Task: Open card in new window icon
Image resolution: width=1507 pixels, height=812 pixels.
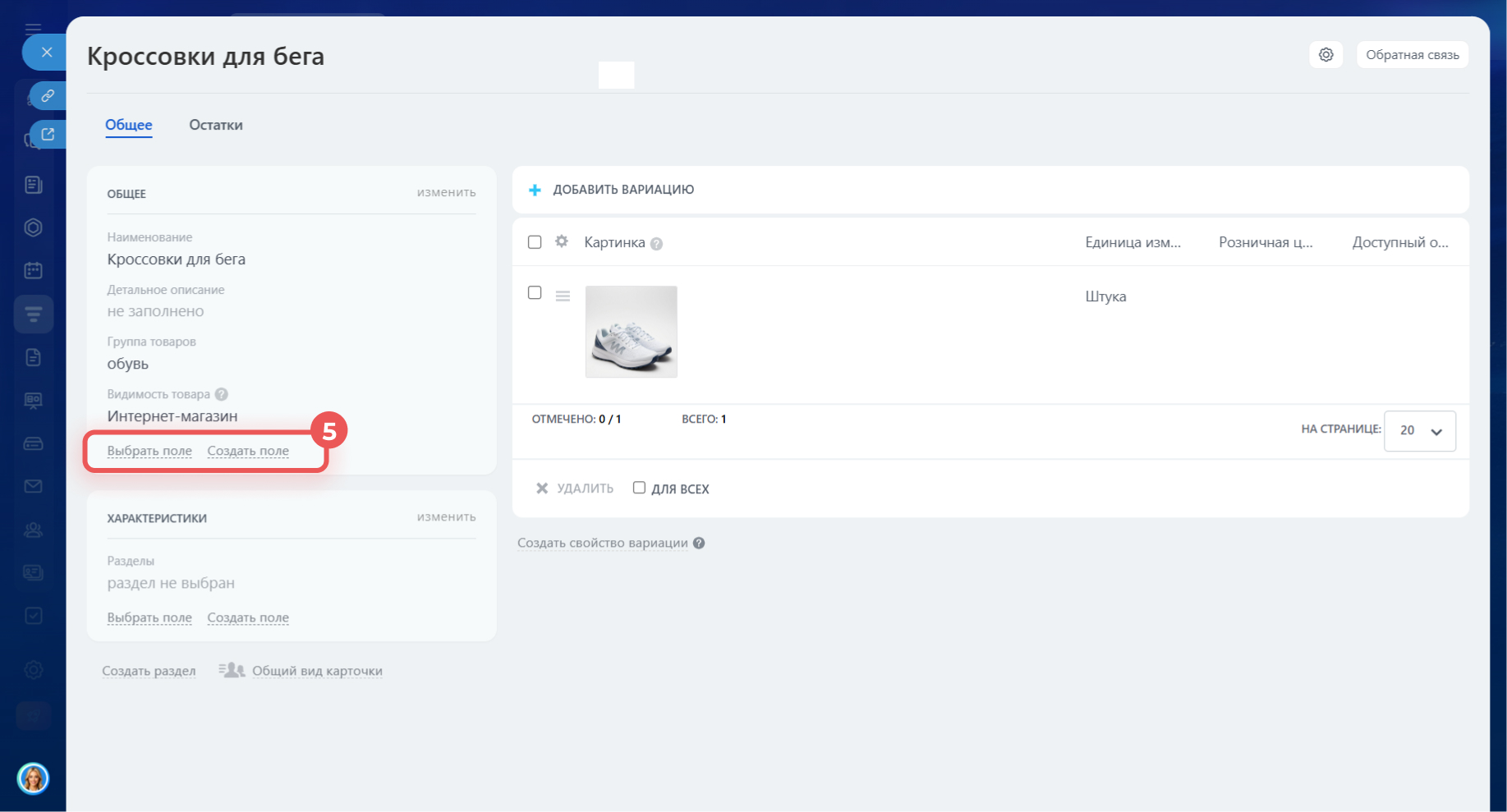Action: click(48, 135)
